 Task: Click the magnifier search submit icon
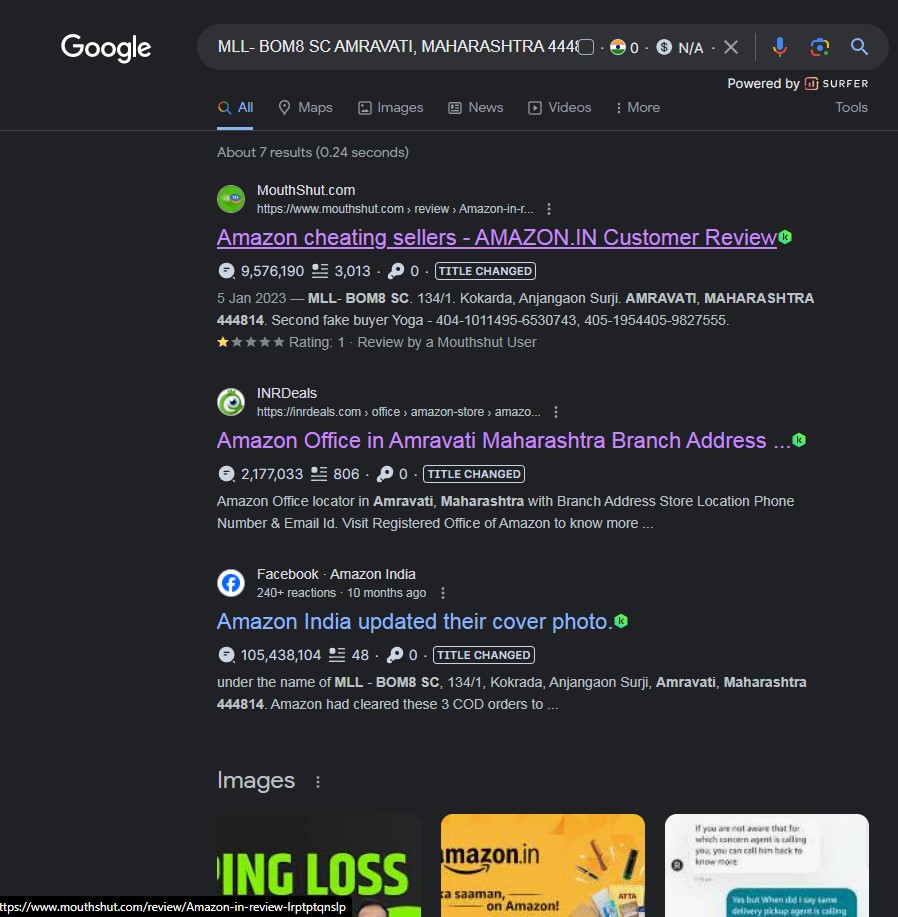click(x=859, y=47)
